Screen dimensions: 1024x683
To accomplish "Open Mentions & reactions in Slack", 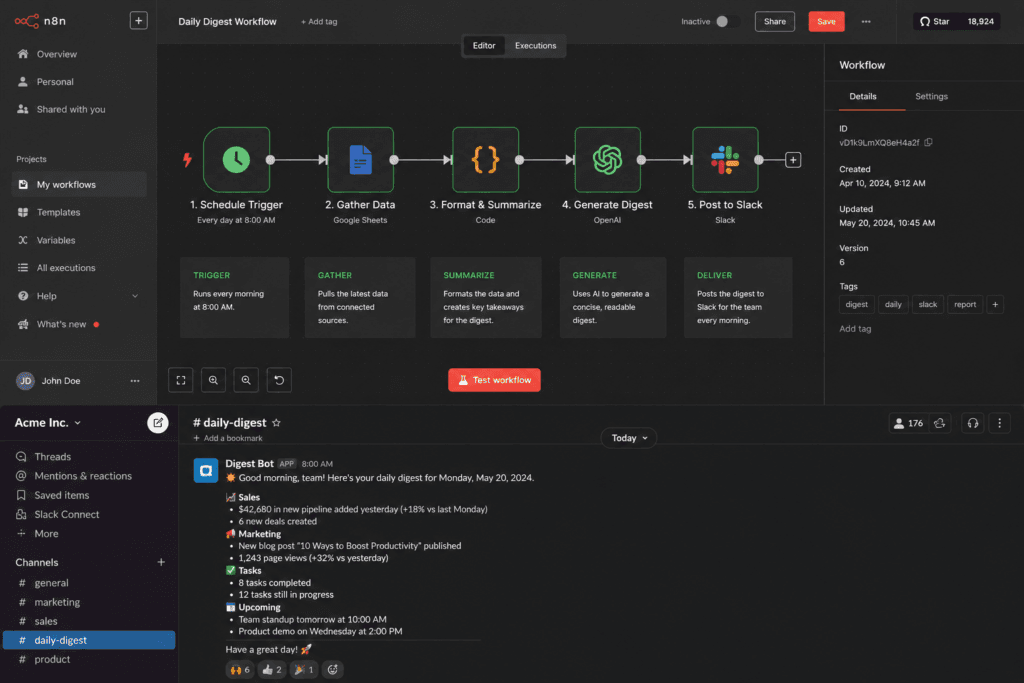I will pyautogui.click(x=83, y=476).
